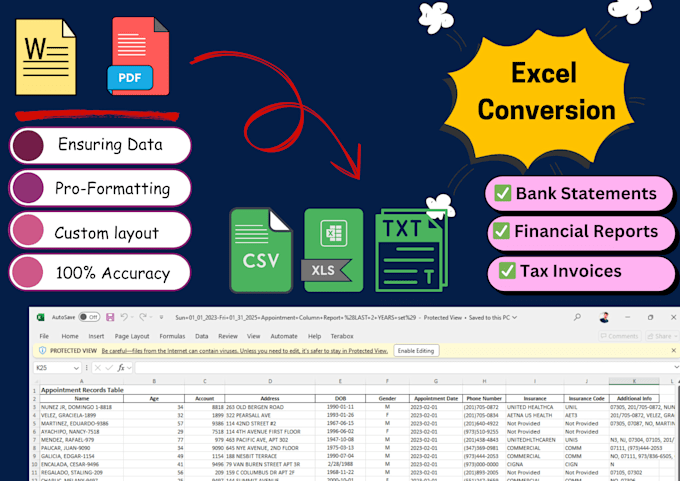
Task: Select the Appointment Records Table title cell
Action: pyautogui.click(x=82, y=390)
